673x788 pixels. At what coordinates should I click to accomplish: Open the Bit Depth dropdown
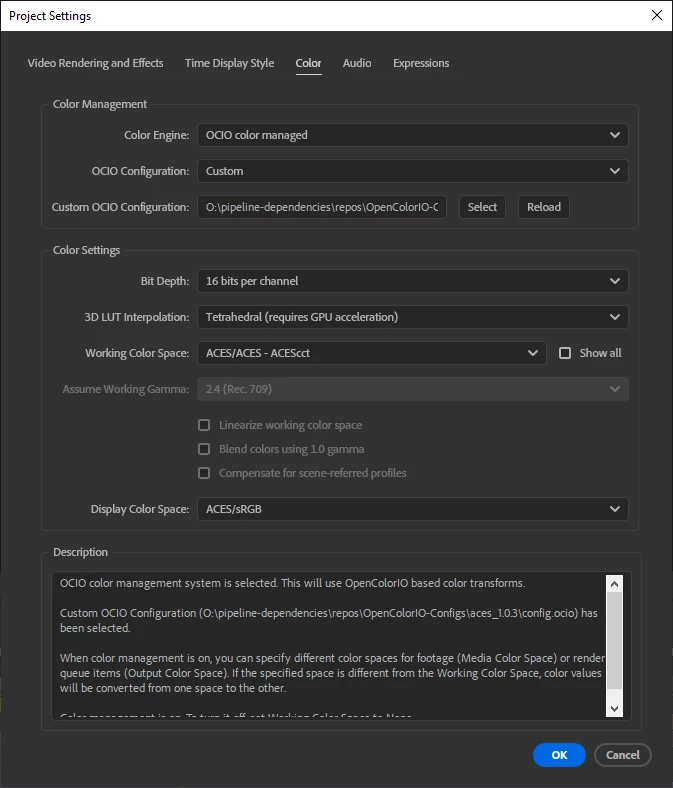tap(413, 281)
